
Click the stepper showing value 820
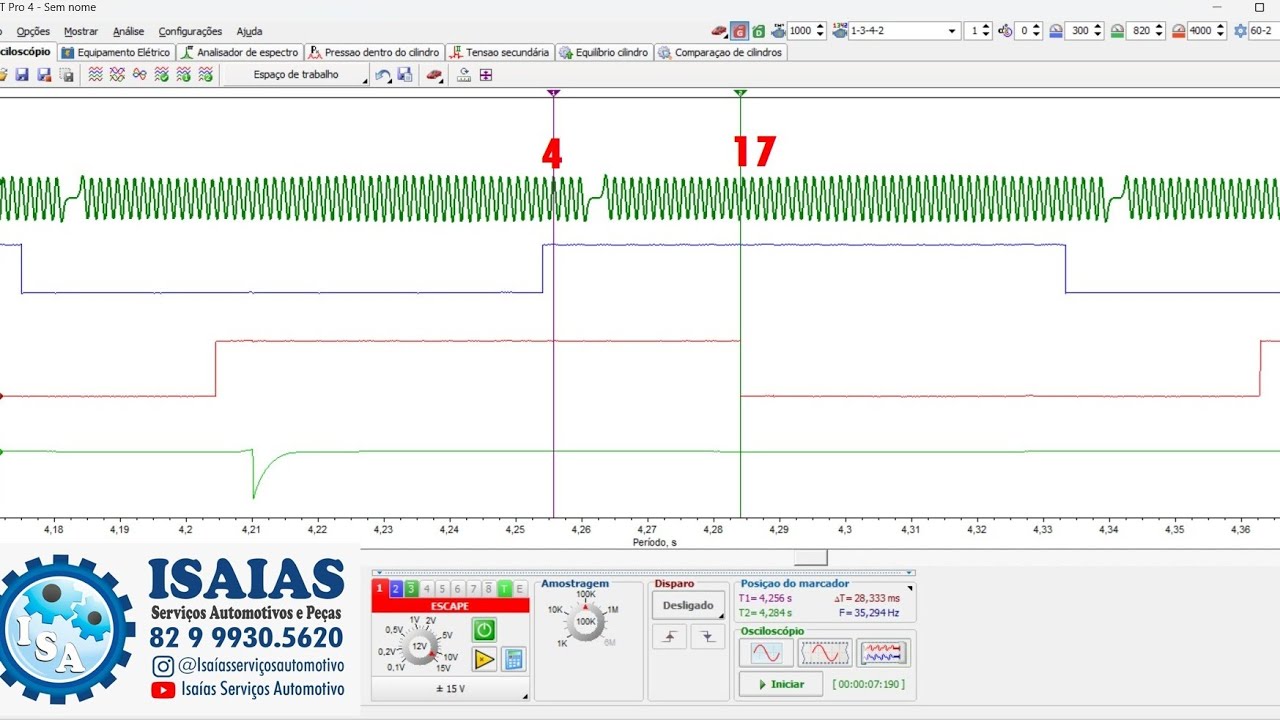click(x=1147, y=31)
